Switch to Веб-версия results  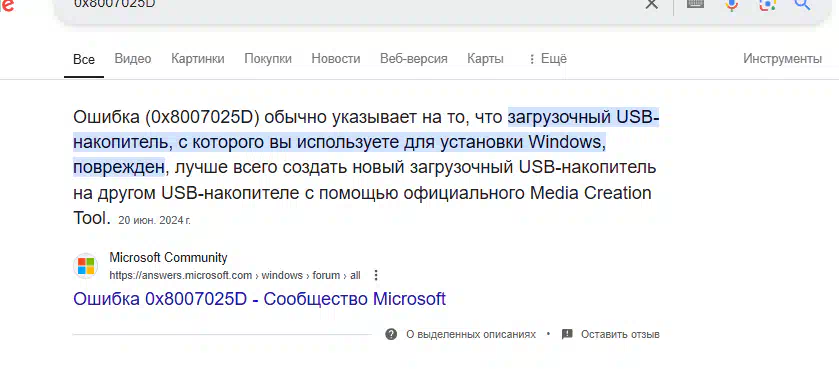[414, 58]
